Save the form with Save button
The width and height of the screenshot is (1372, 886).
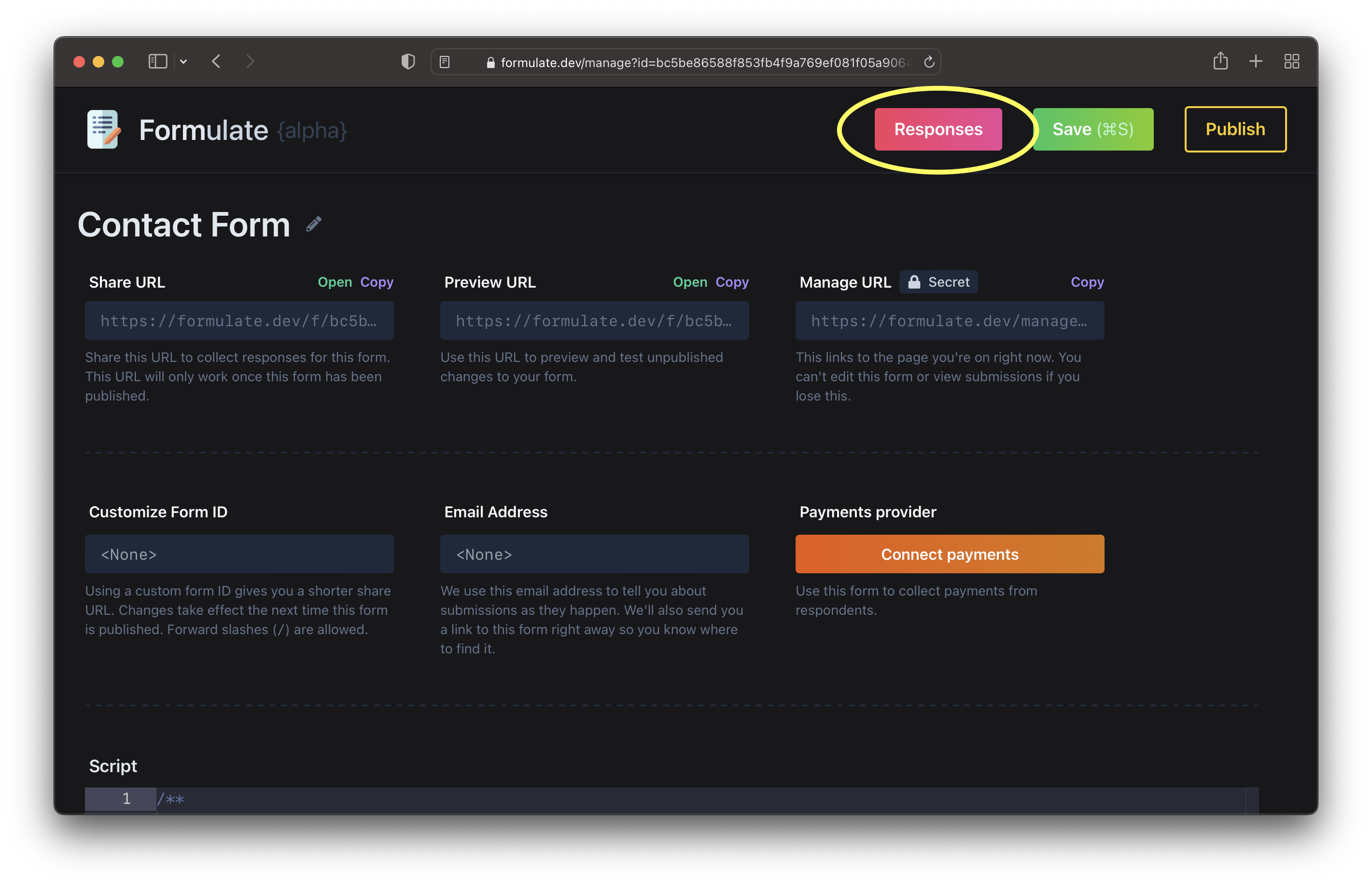[1092, 129]
